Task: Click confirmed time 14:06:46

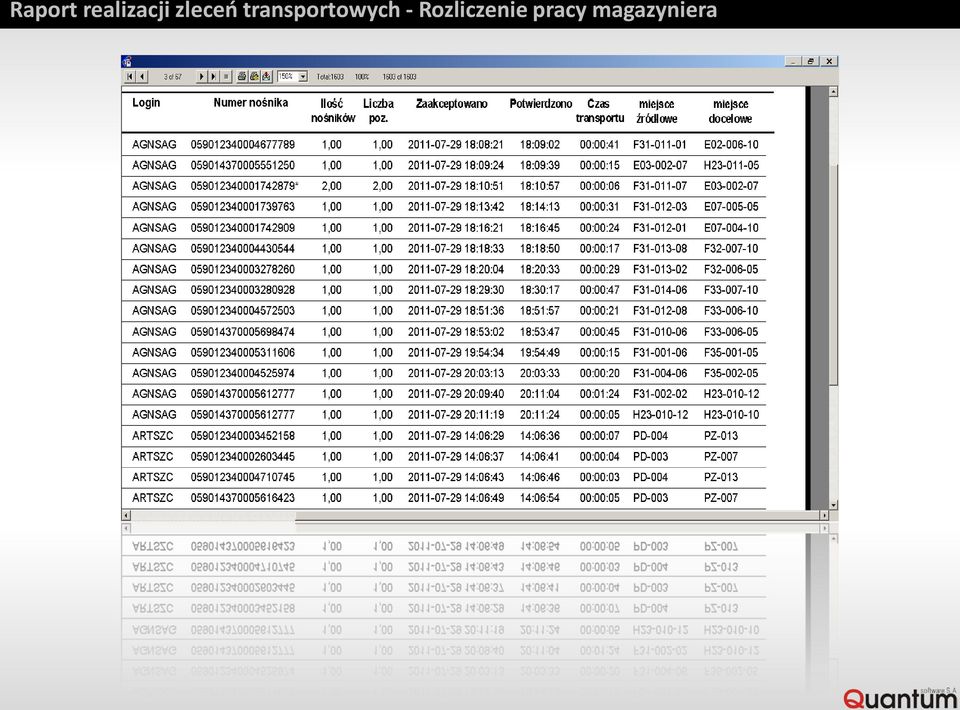Action: pos(539,477)
